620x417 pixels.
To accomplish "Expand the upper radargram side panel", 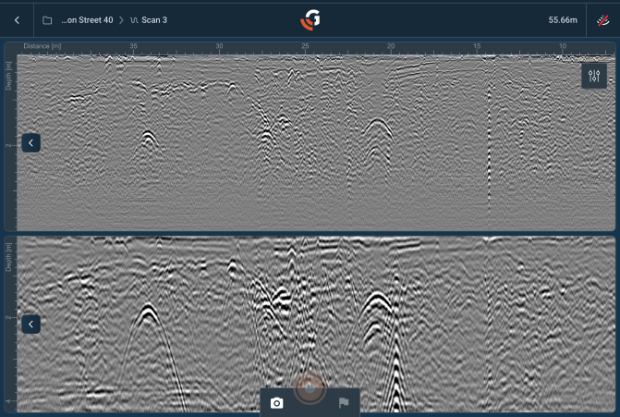I will click(31, 143).
